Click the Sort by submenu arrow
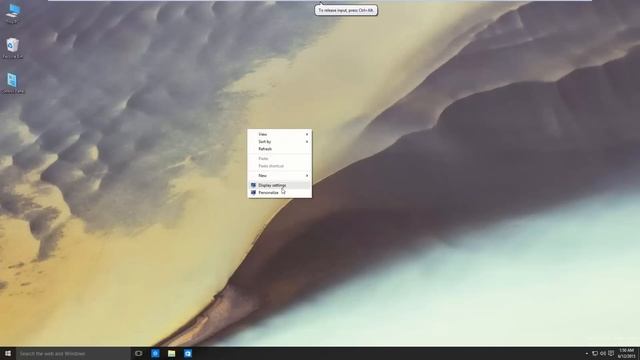 pyautogui.click(x=307, y=142)
